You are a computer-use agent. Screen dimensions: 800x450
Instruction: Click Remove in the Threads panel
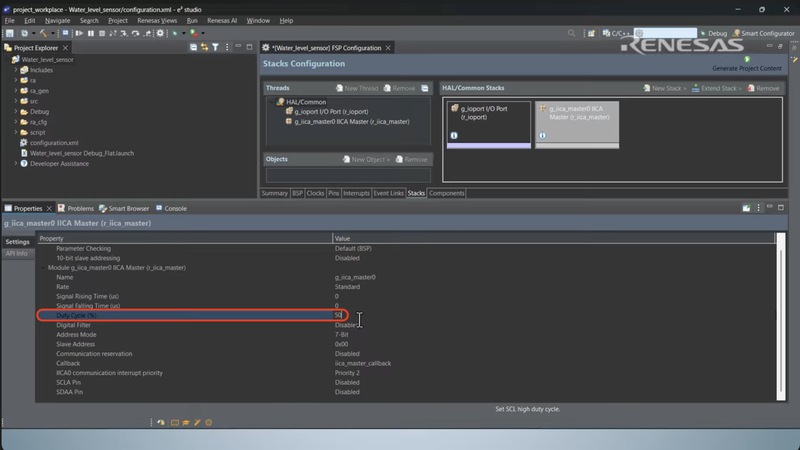pos(399,88)
